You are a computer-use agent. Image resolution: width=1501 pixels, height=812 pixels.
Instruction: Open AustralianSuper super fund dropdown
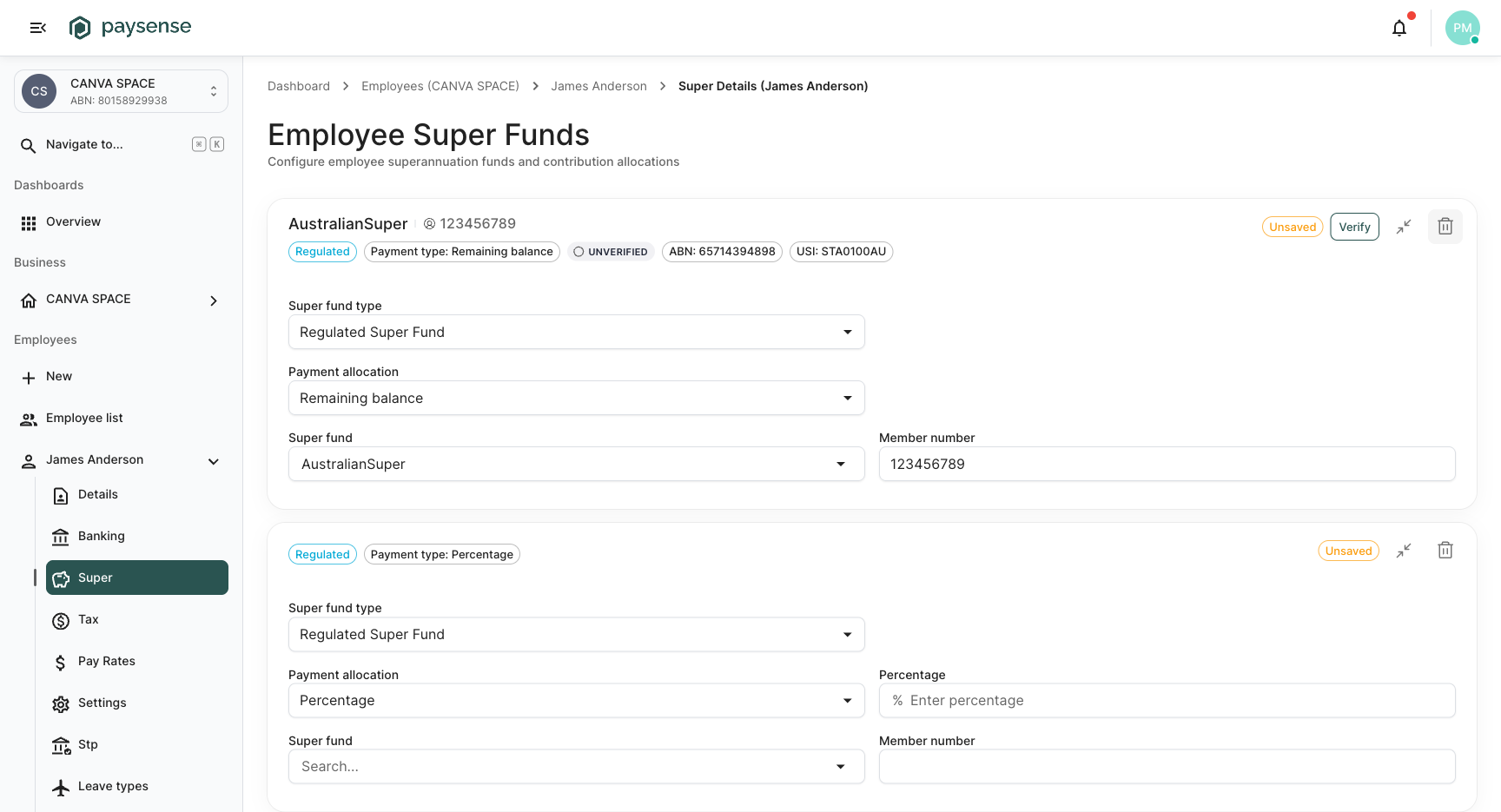click(x=577, y=464)
